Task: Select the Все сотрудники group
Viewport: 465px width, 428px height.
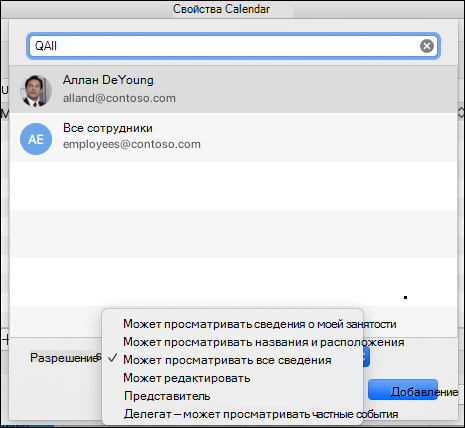Action: click(108, 128)
